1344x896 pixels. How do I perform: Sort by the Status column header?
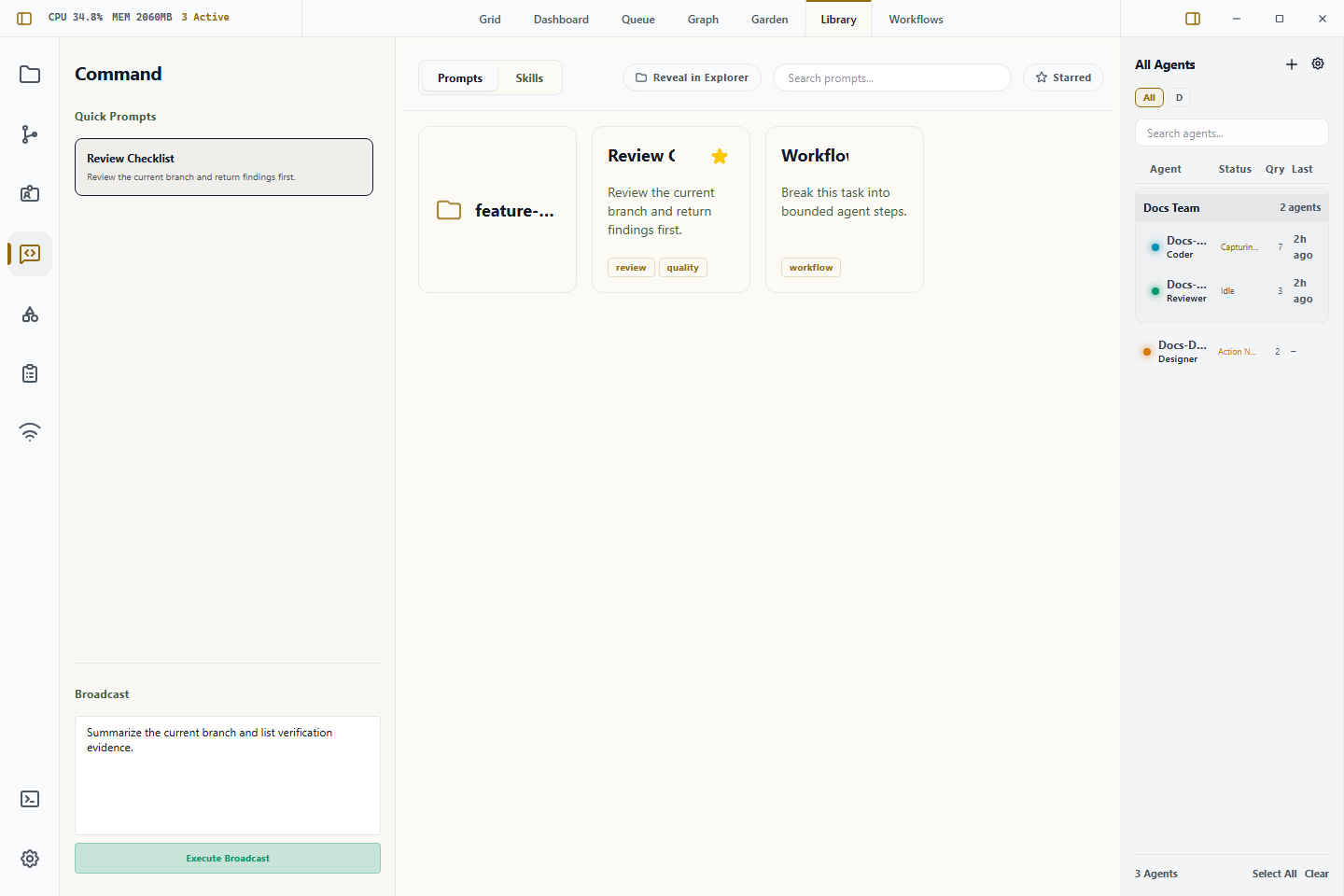1235,169
